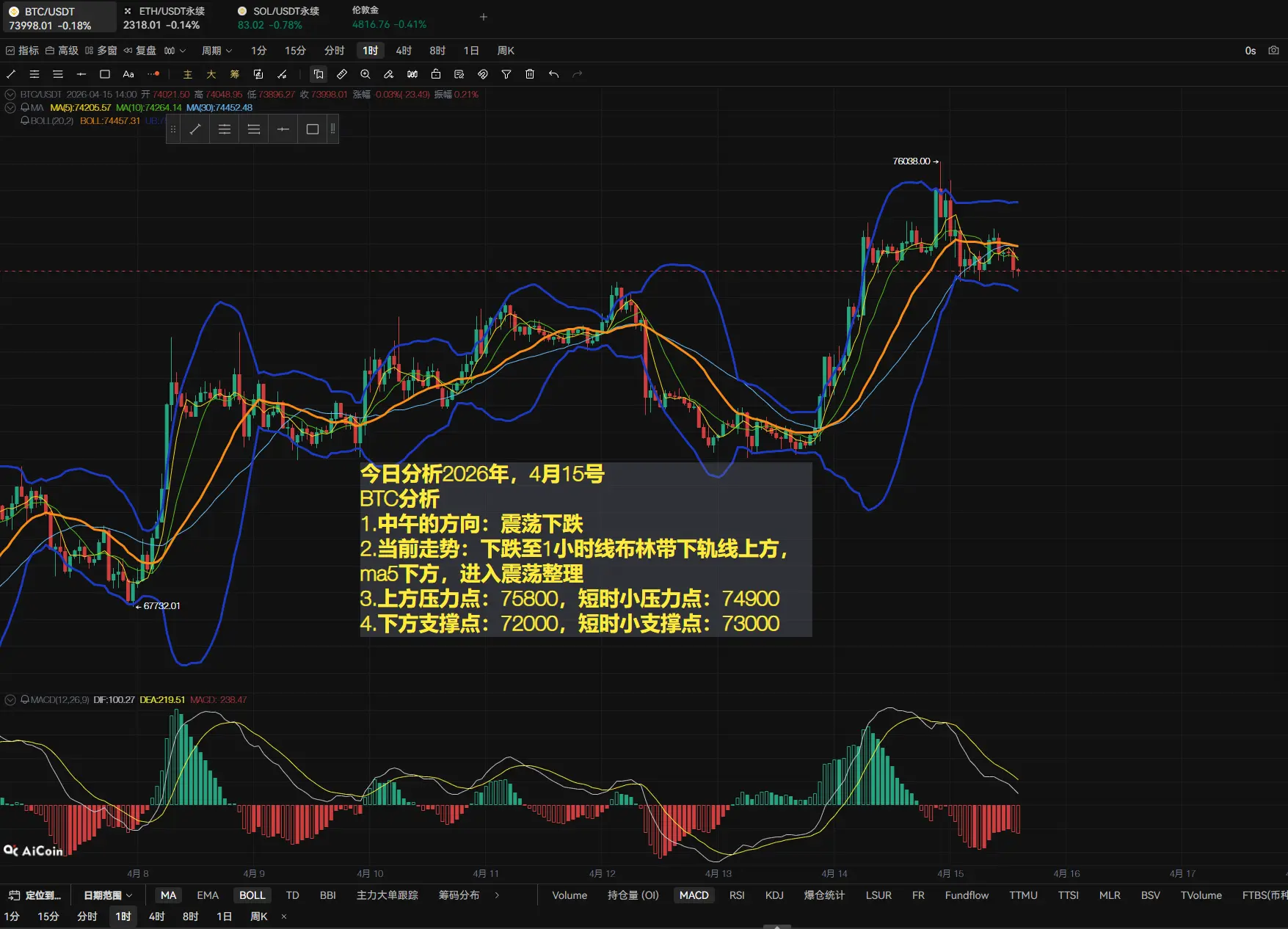The height and width of the screenshot is (929, 1288).
Task: Open the 多窗 multi-window layout
Action: (x=101, y=51)
